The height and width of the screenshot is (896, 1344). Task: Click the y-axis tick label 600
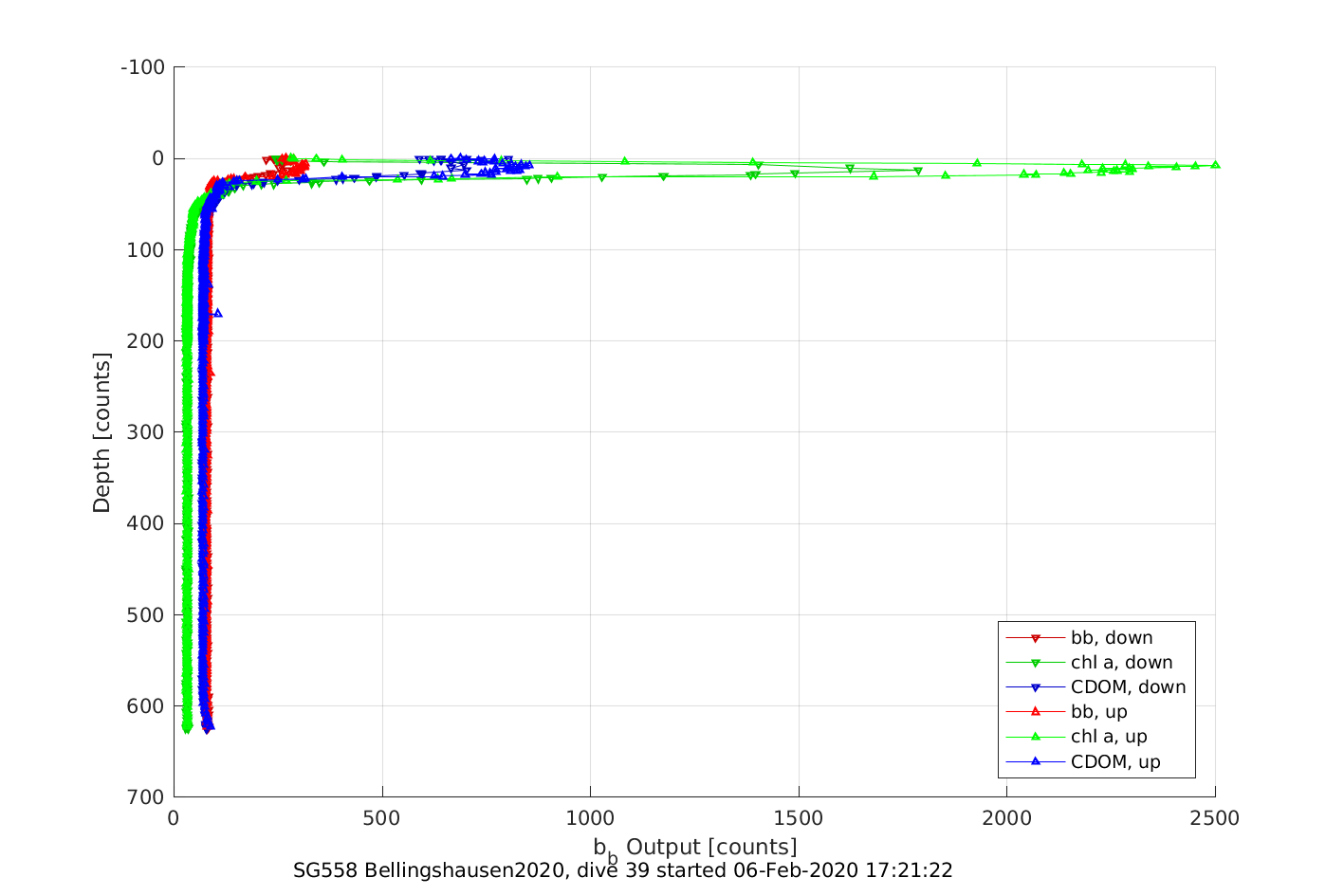148,706
